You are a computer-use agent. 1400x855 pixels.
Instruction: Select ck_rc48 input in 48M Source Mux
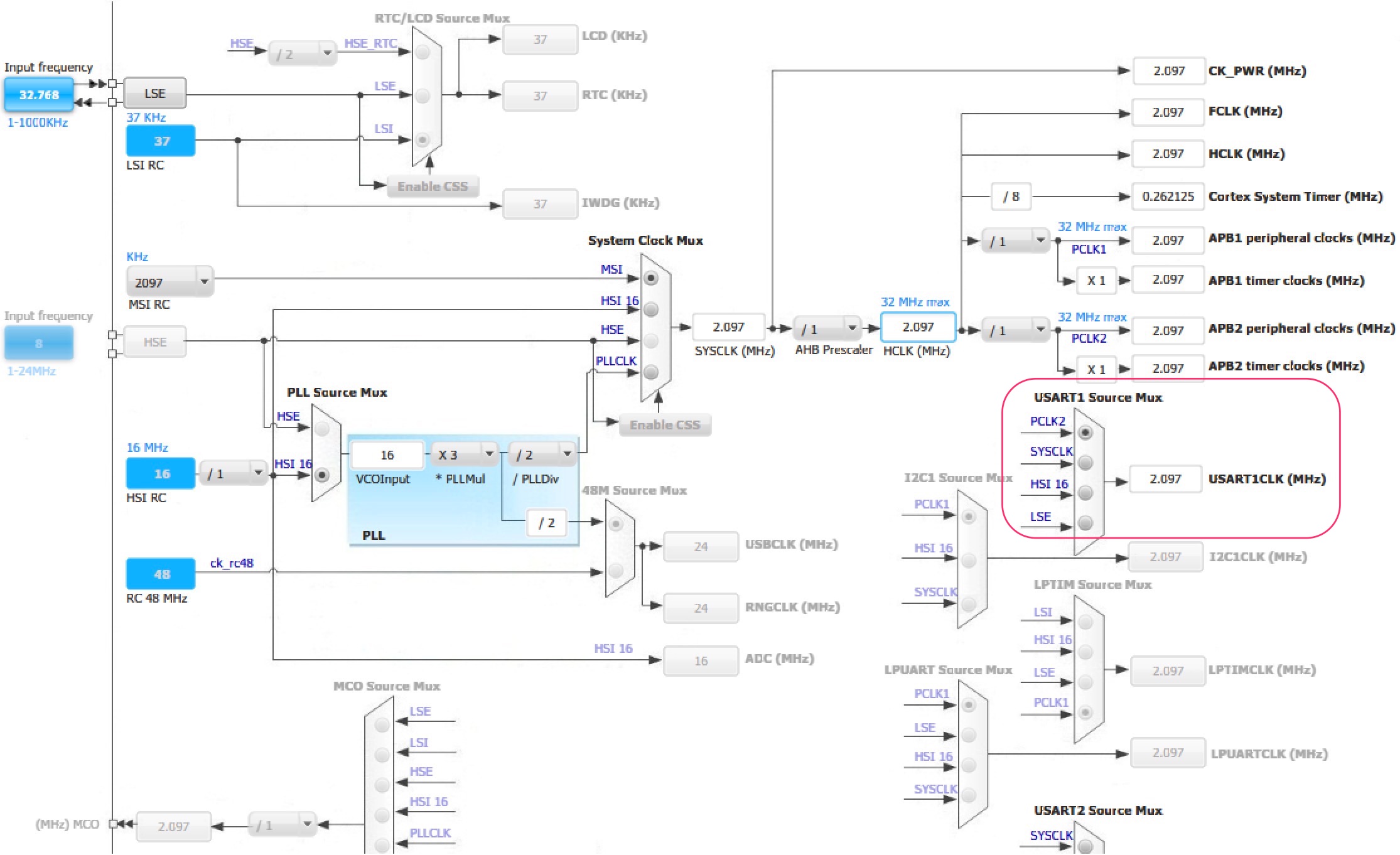[x=616, y=571]
